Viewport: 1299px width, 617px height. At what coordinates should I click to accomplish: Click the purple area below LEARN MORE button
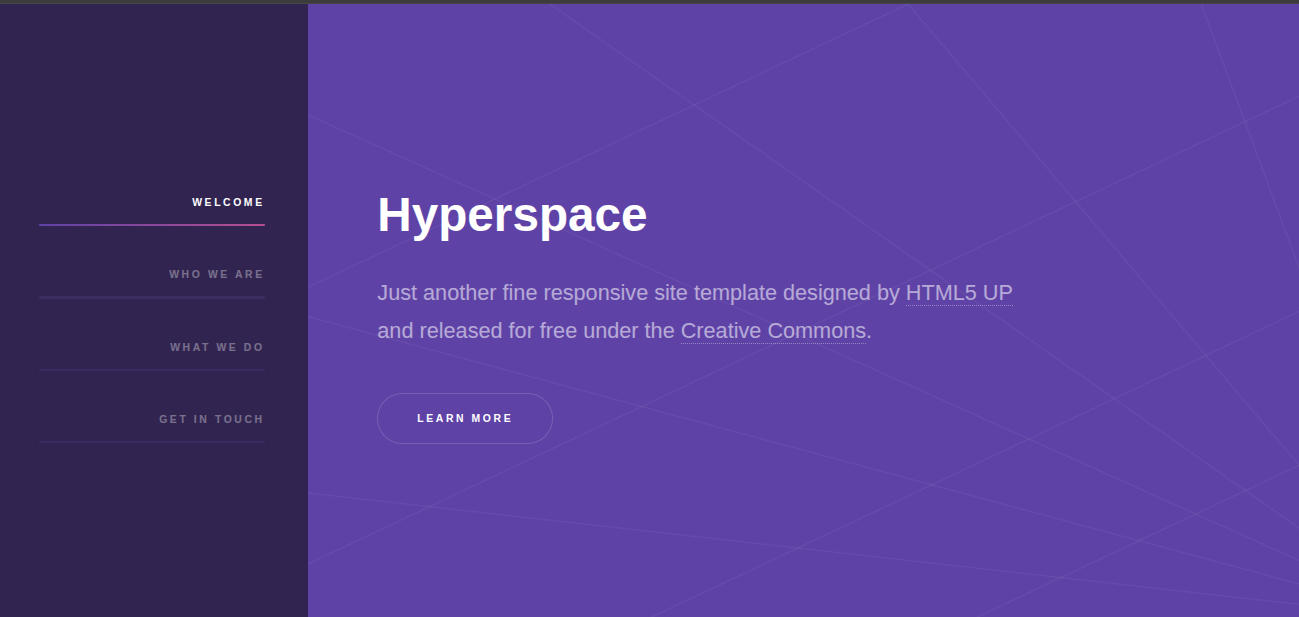click(465, 520)
